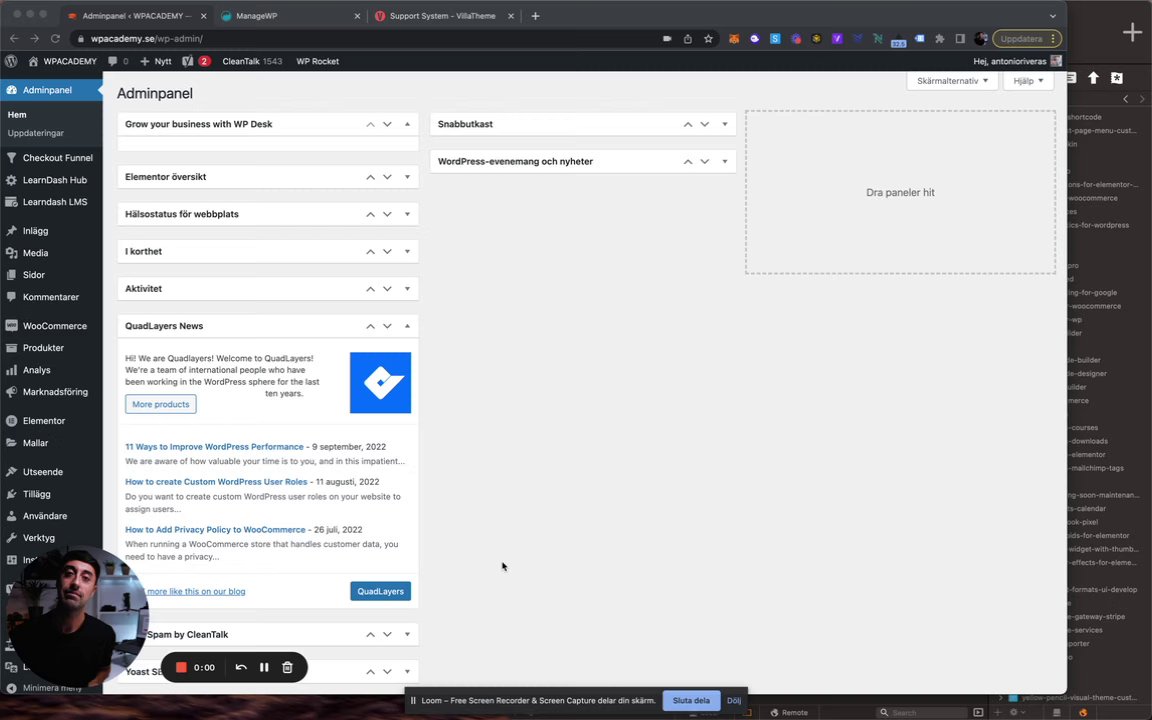Click the More products button
This screenshot has width=1152, height=720.
(160, 404)
